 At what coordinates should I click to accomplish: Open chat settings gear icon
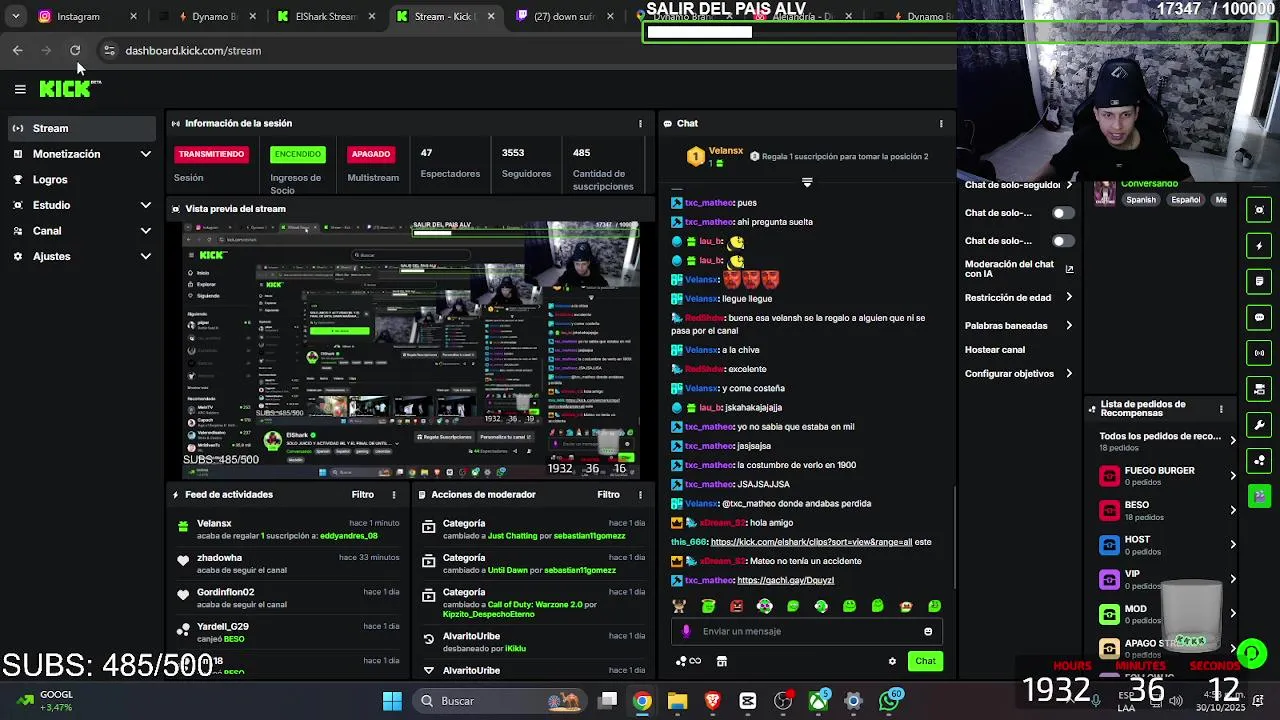892,661
